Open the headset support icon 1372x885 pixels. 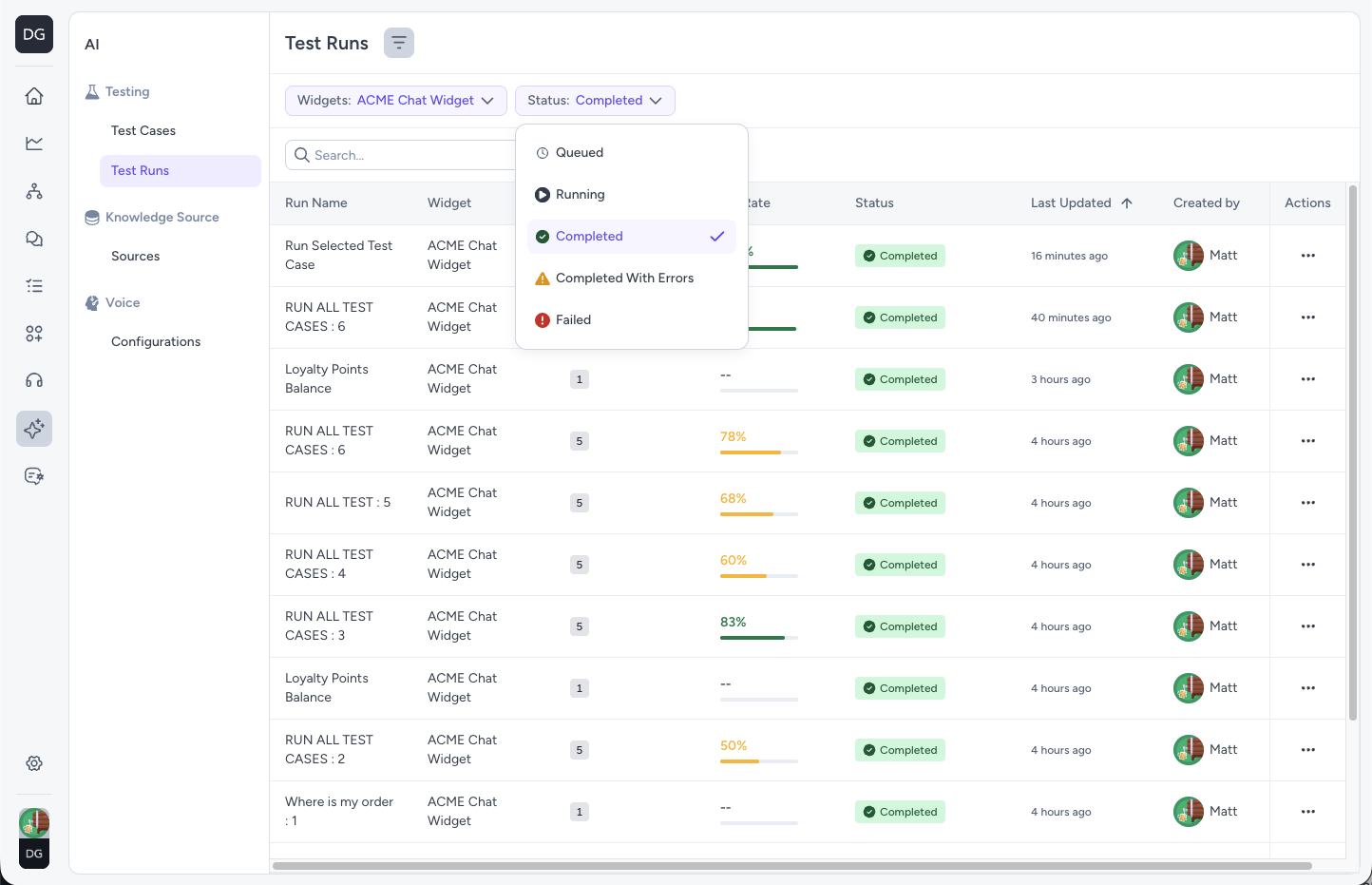pyautogui.click(x=34, y=381)
